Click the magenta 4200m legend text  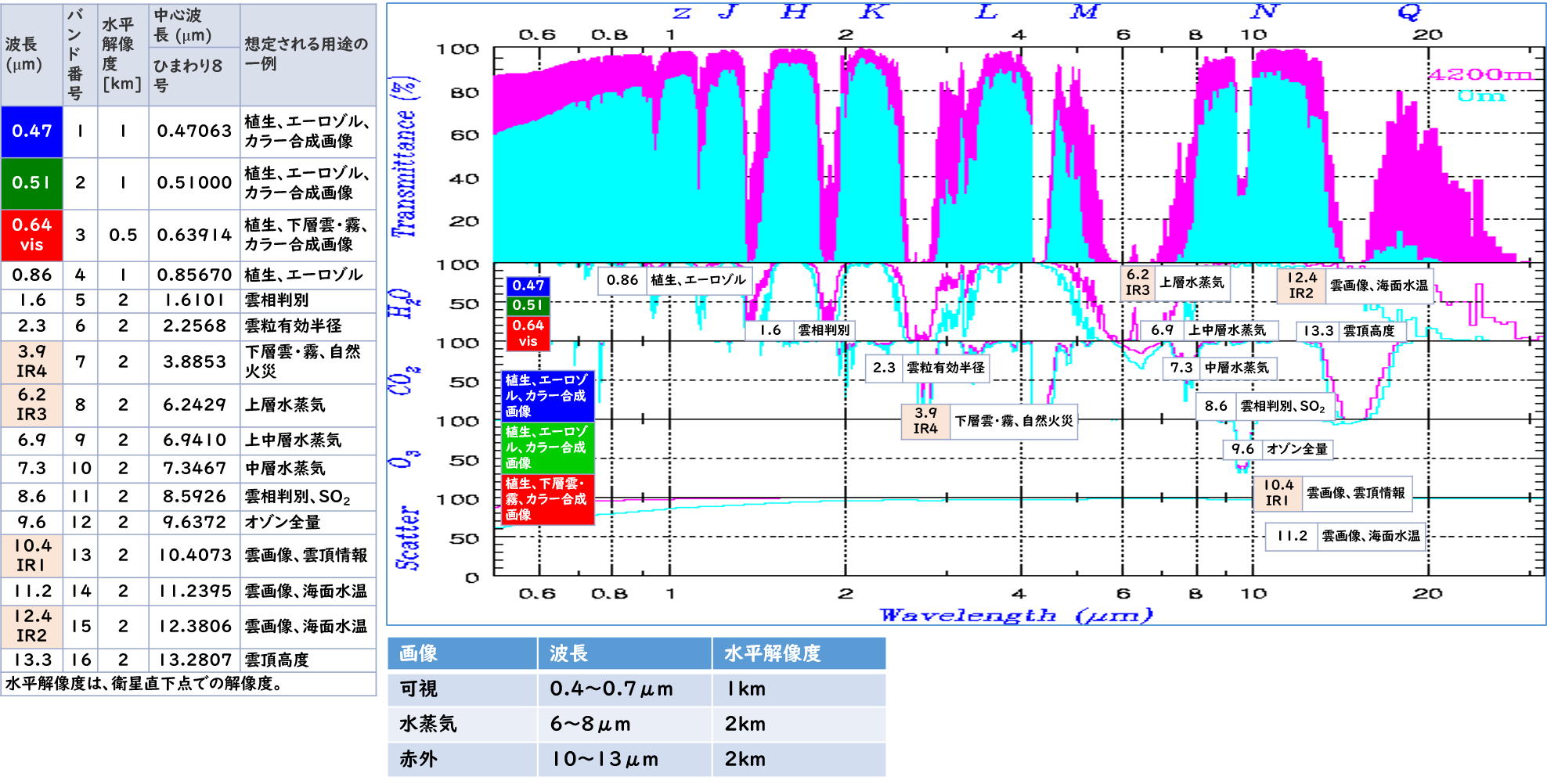(1480, 75)
